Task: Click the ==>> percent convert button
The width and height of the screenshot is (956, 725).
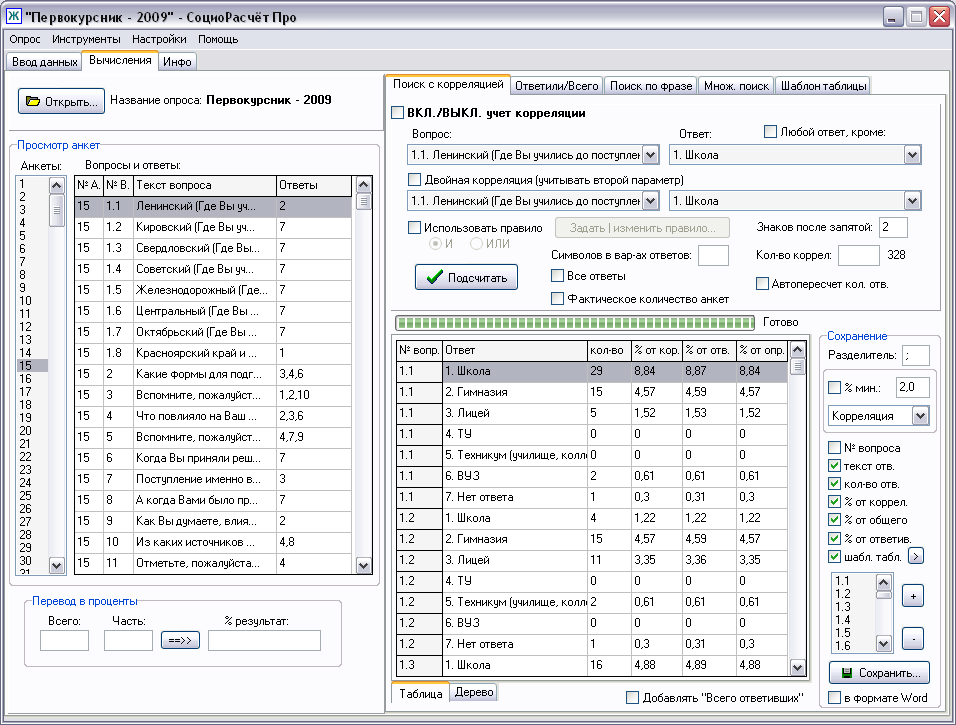Action: 181,640
